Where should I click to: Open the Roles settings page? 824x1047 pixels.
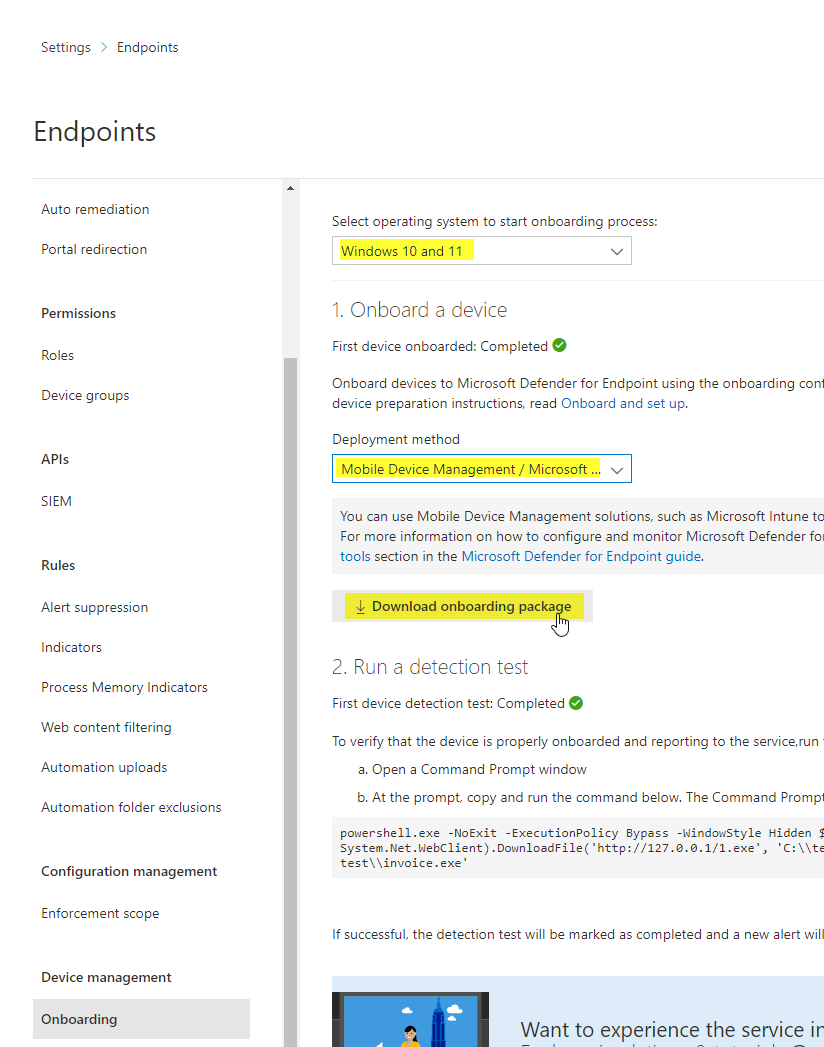pyautogui.click(x=57, y=355)
